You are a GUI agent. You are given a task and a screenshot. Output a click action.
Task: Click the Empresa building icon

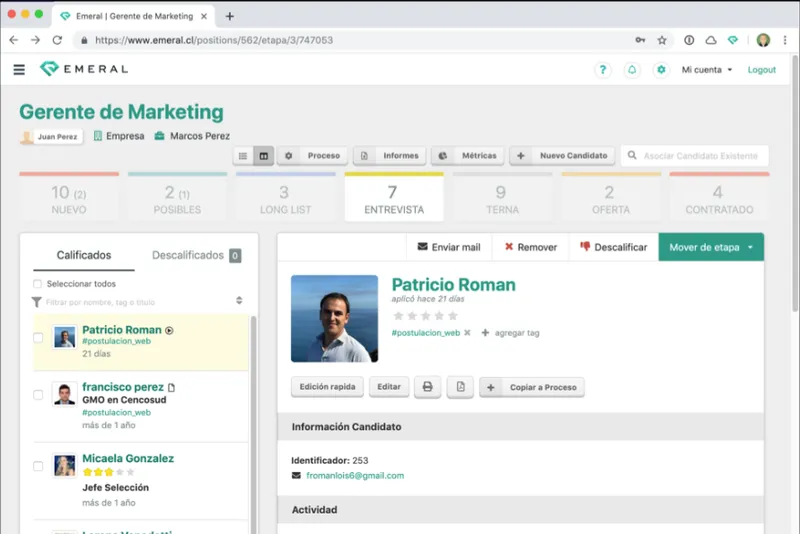point(98,136)
